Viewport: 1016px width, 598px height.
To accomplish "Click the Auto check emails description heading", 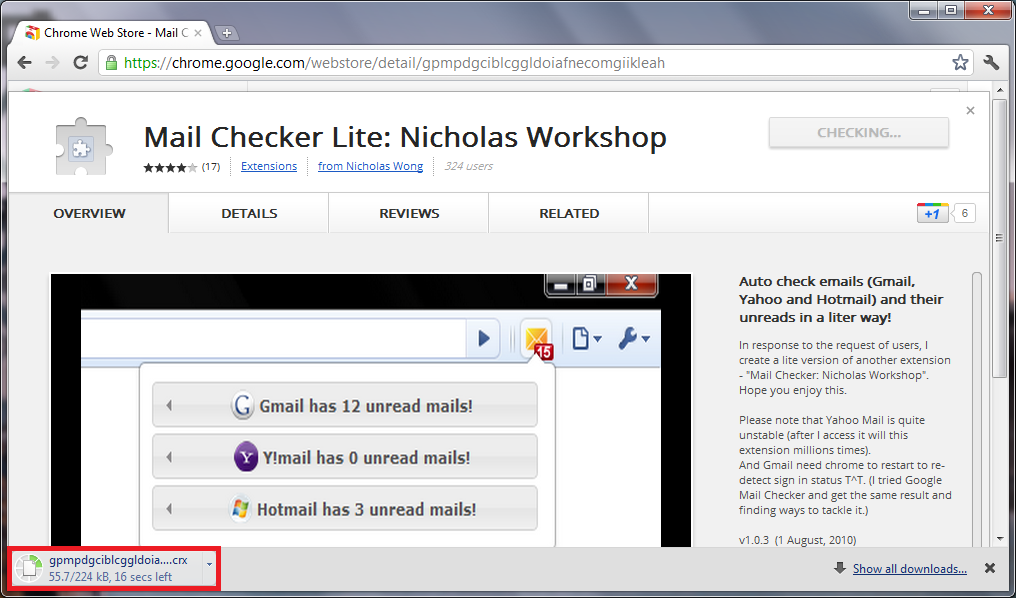I will click(841, 300).
